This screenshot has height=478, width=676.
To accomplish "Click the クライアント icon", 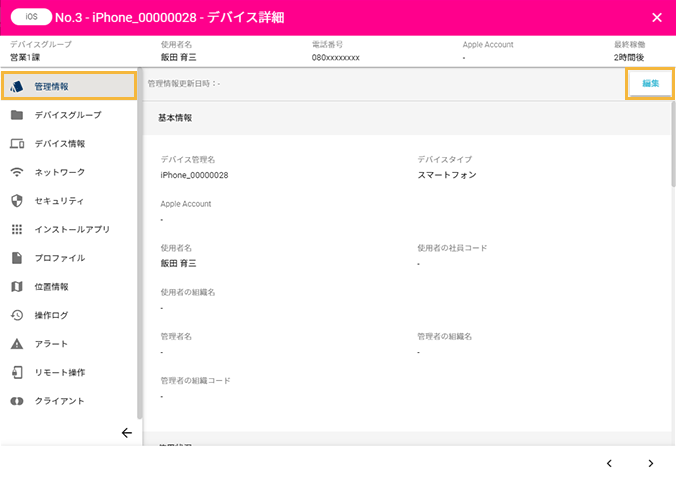I will (x=17, y=401).
